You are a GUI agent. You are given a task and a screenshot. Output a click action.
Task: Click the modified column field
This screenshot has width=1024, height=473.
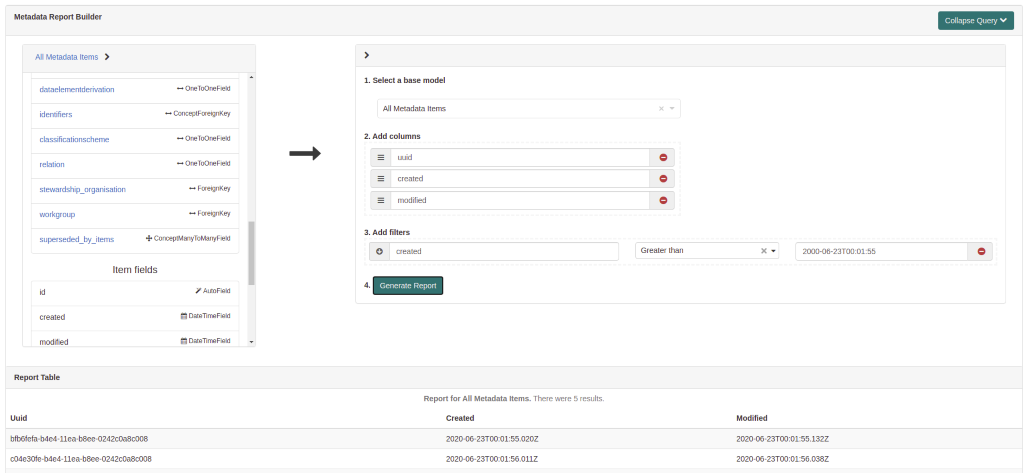pos(520,201)
